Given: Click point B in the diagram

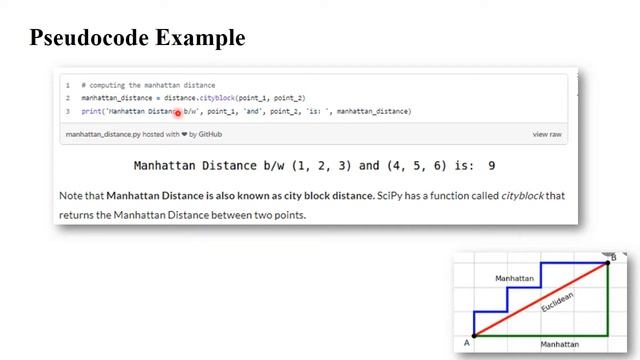Looking at the screenshot, I should tap(608, 263).
